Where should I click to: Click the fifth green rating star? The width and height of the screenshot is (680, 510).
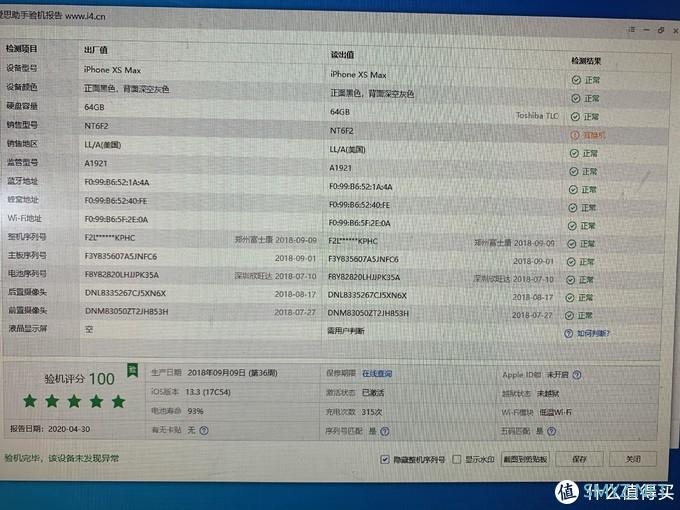pos(118,401)
